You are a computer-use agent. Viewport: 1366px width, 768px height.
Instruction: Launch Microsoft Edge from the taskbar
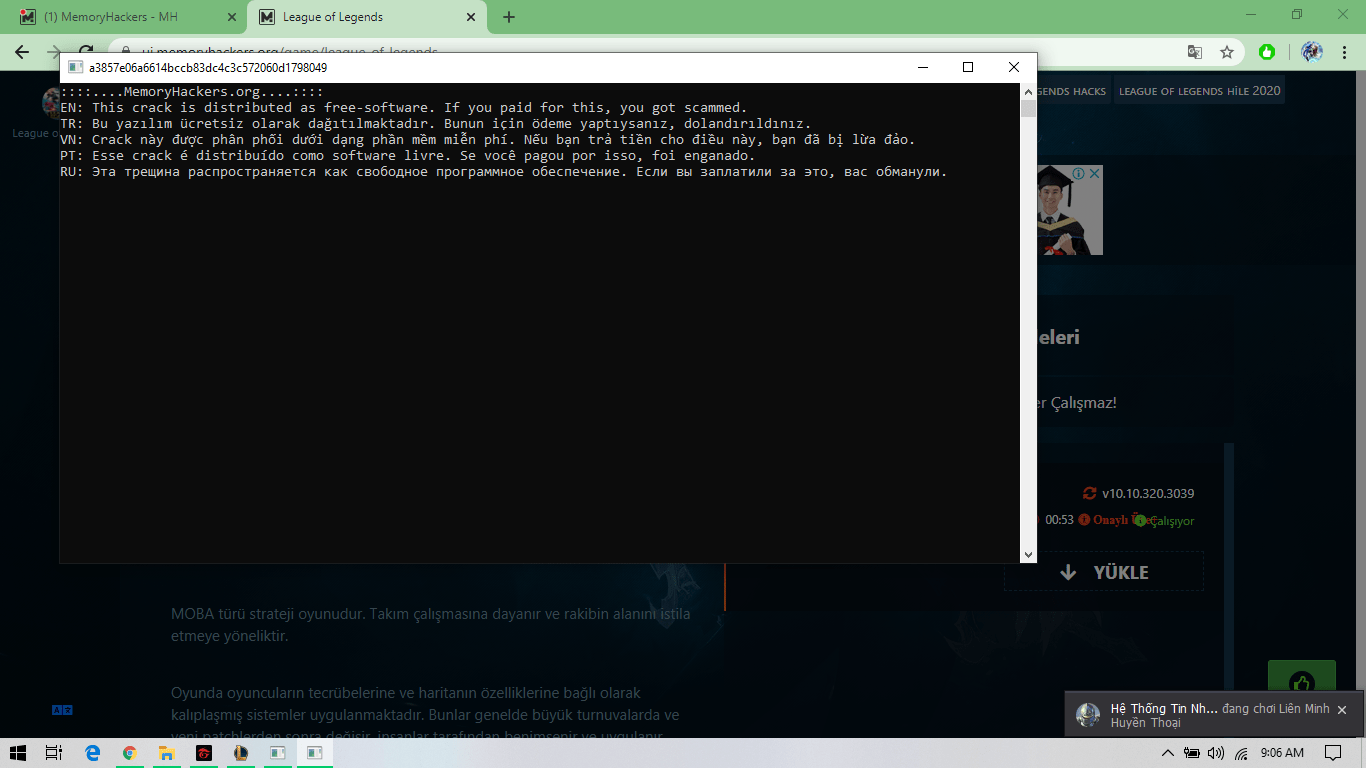(x=93, y=753)
